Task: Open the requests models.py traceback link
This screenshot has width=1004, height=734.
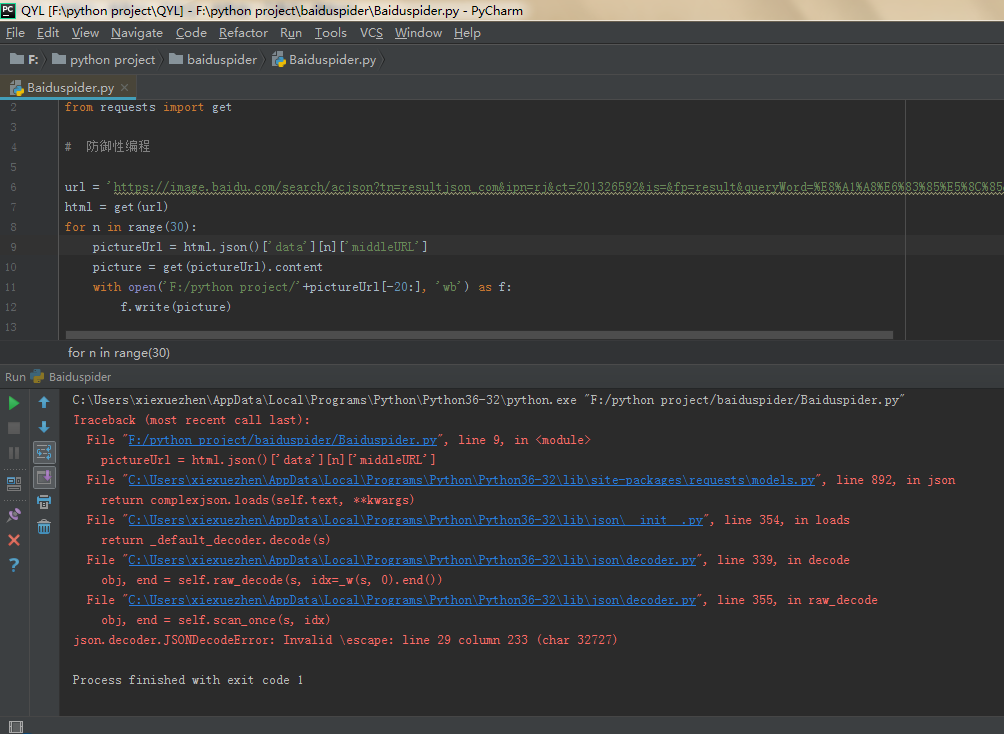Action: pyautogui.click(x=468, y=480)
